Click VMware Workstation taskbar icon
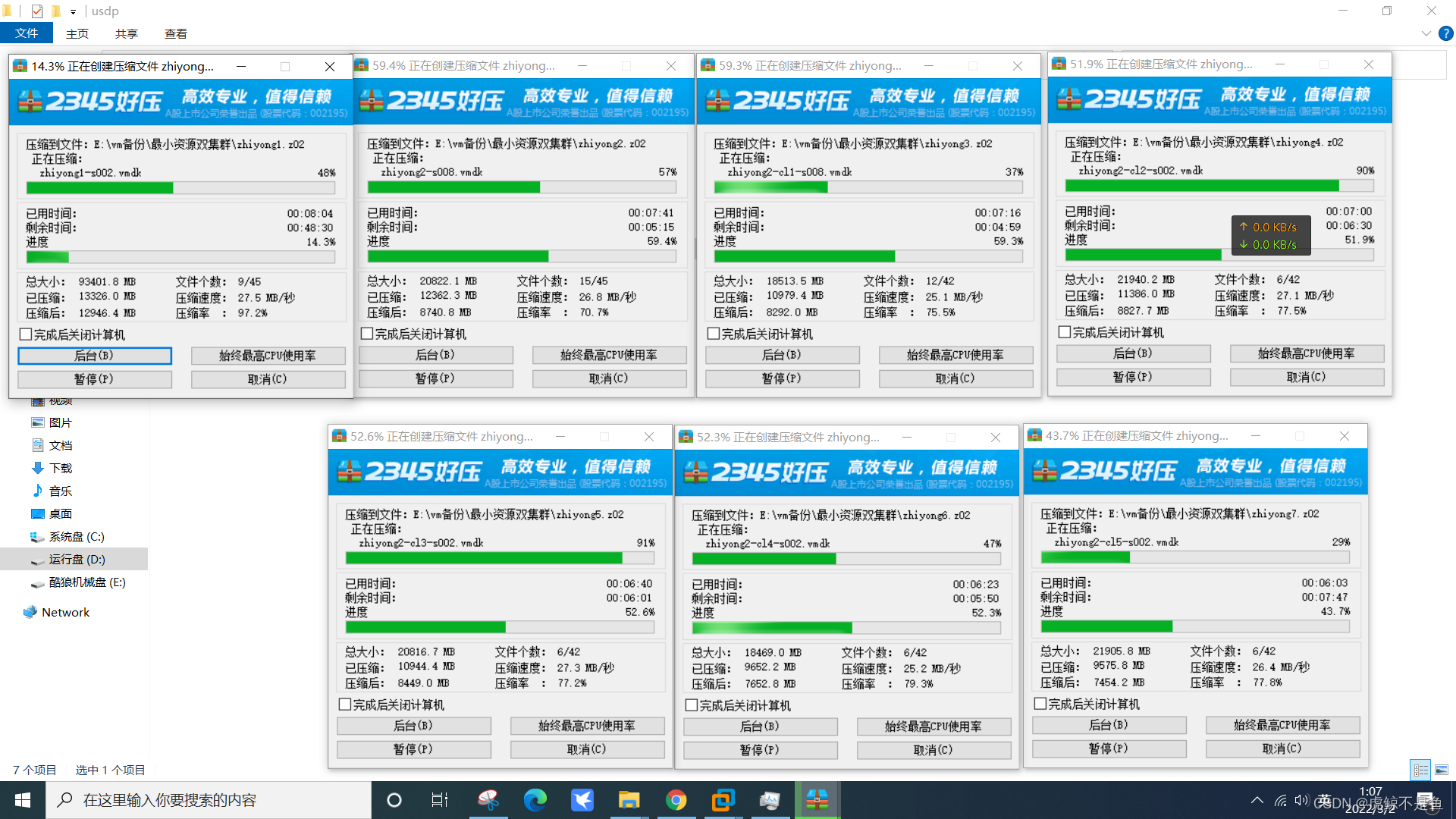The width and height of the screenshot is (1456, 819). coord(723,800)
